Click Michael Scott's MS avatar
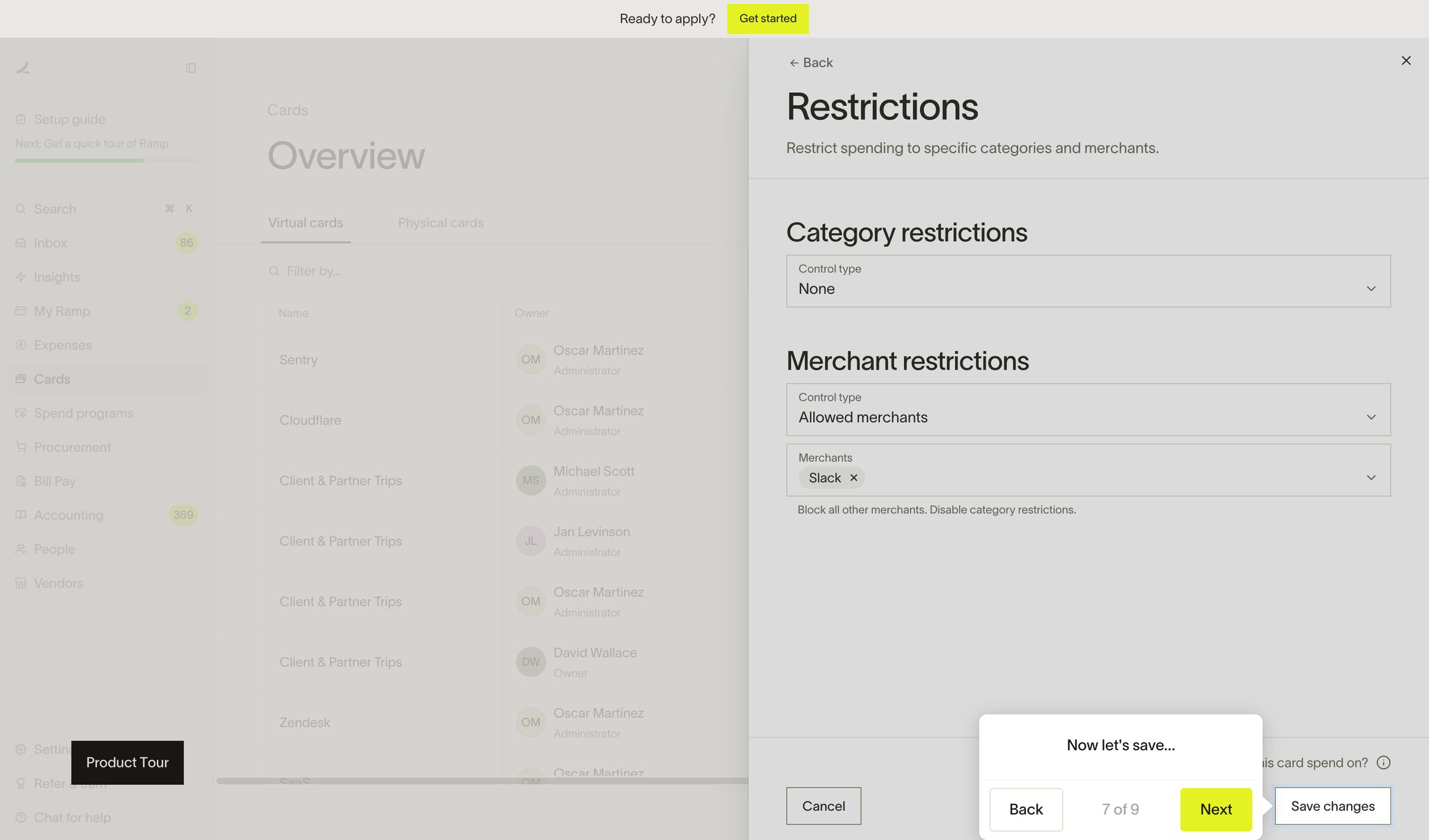The image size is (1429, 840). point(531,480)
